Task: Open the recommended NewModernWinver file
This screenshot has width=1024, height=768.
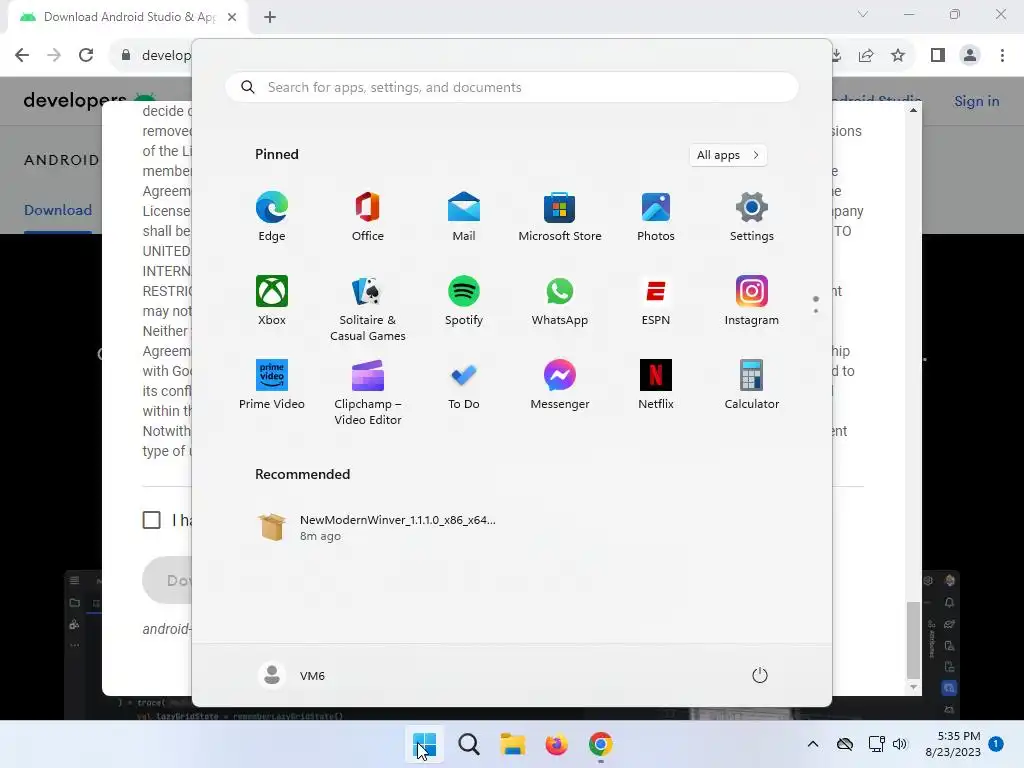Action: tap(379, 528)
